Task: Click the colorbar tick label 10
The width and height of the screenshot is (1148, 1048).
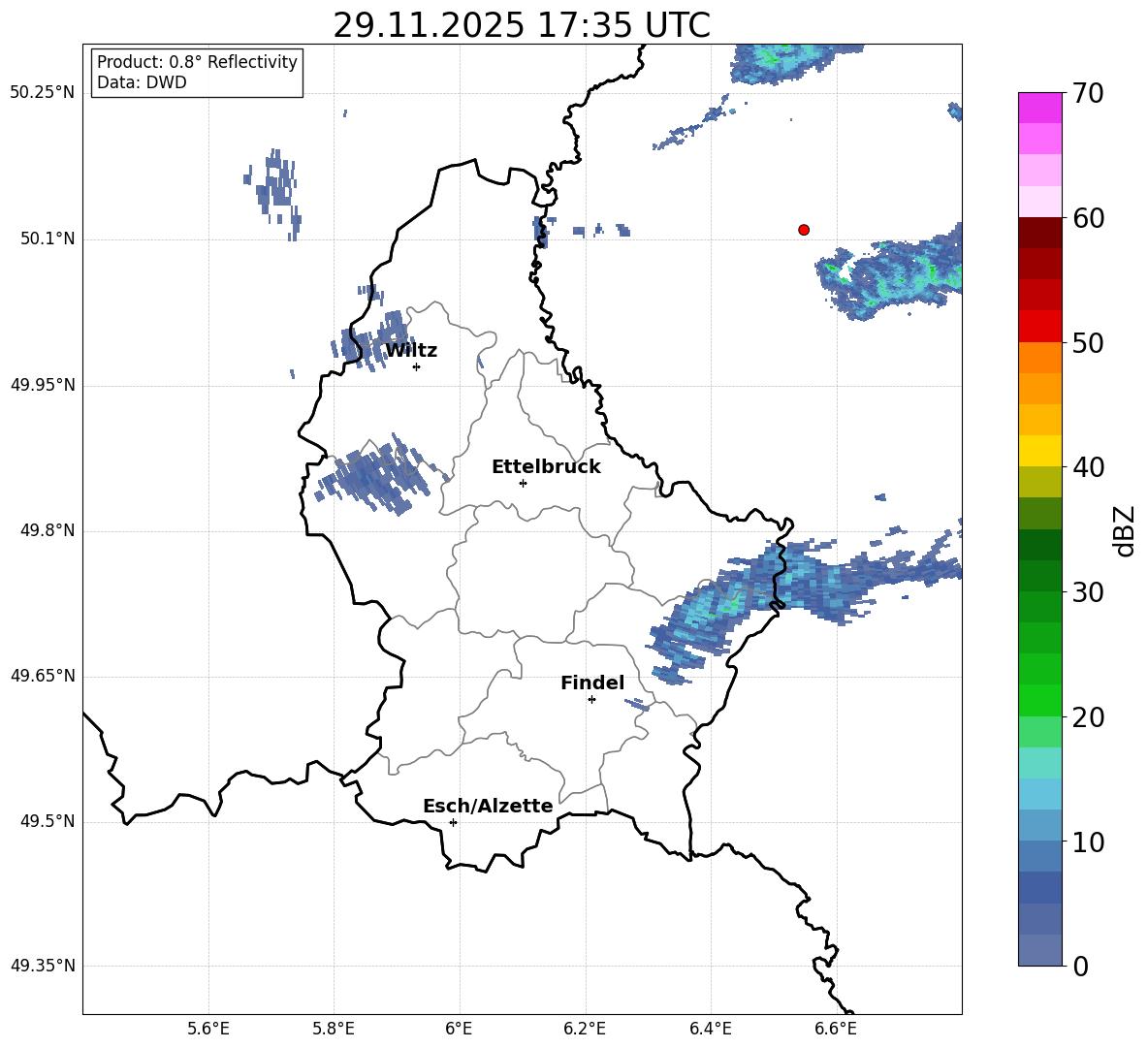Action: [1088, 842]
